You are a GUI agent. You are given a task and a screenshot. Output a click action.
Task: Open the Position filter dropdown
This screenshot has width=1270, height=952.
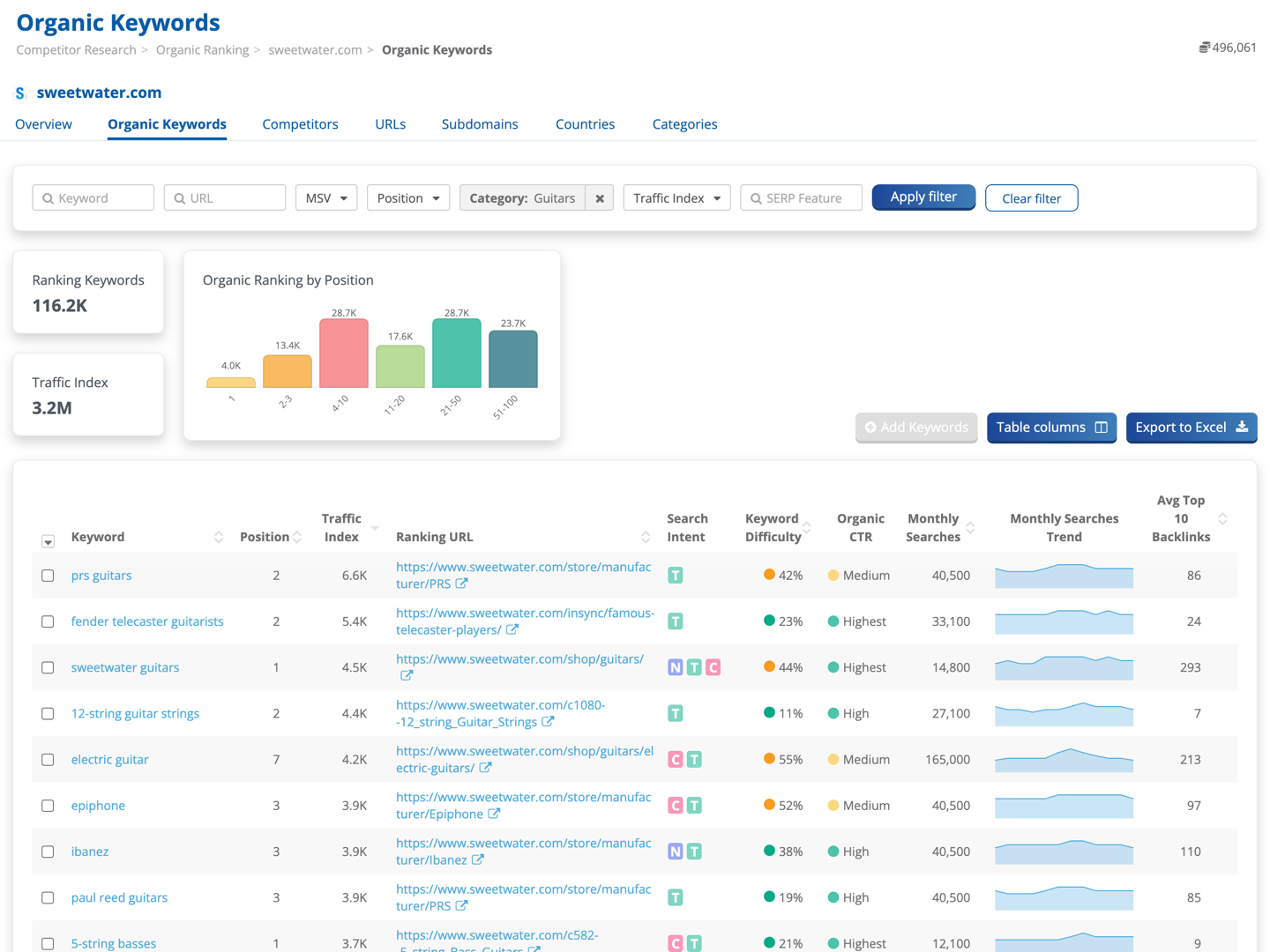(408, 198)
